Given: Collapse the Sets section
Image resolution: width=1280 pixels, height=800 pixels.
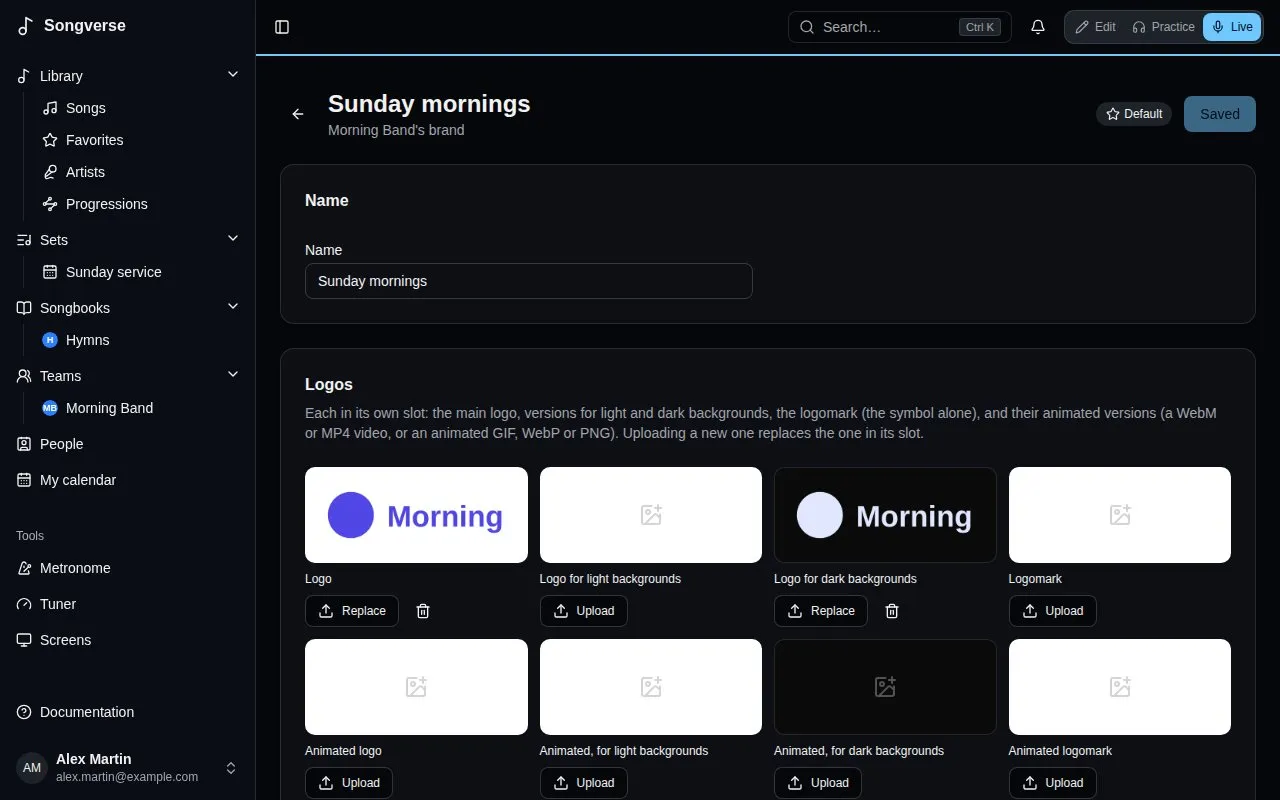Looking at the screenshot, I should (233, 239).
